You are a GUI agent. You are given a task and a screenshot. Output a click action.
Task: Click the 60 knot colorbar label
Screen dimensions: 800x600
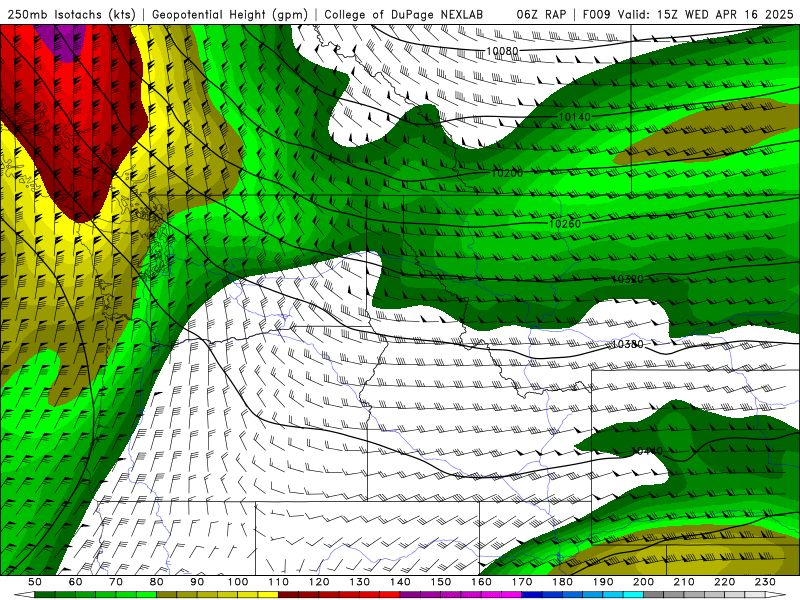point(75,582)
